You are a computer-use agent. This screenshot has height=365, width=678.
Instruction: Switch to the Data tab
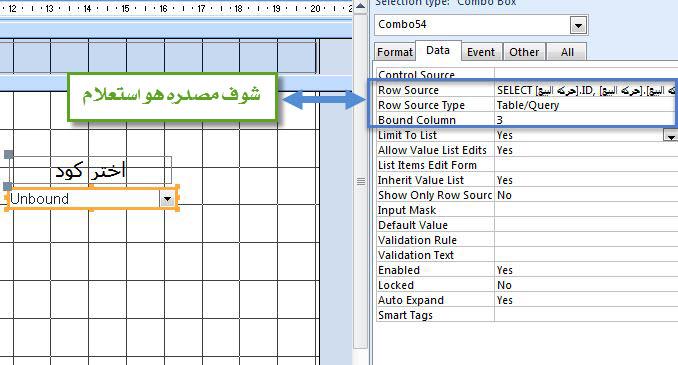pos(438,51)
